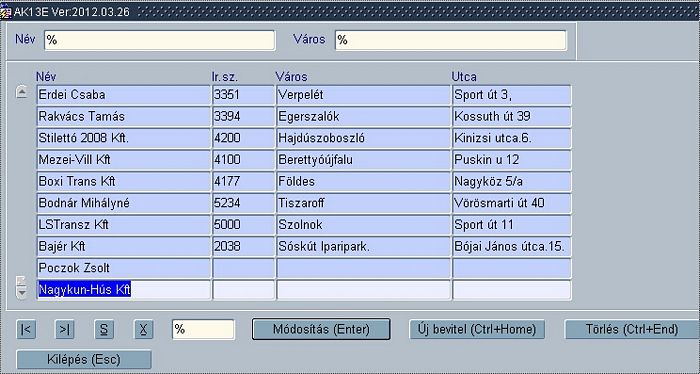Select the LSTransz Kft name cell

123,225
